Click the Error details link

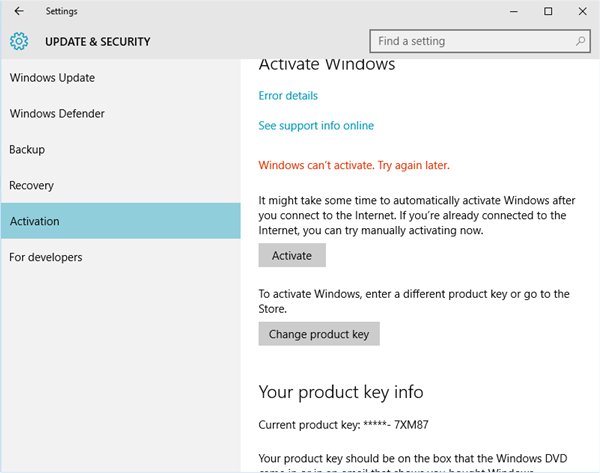pyautogui.click(x=288, y=96)
